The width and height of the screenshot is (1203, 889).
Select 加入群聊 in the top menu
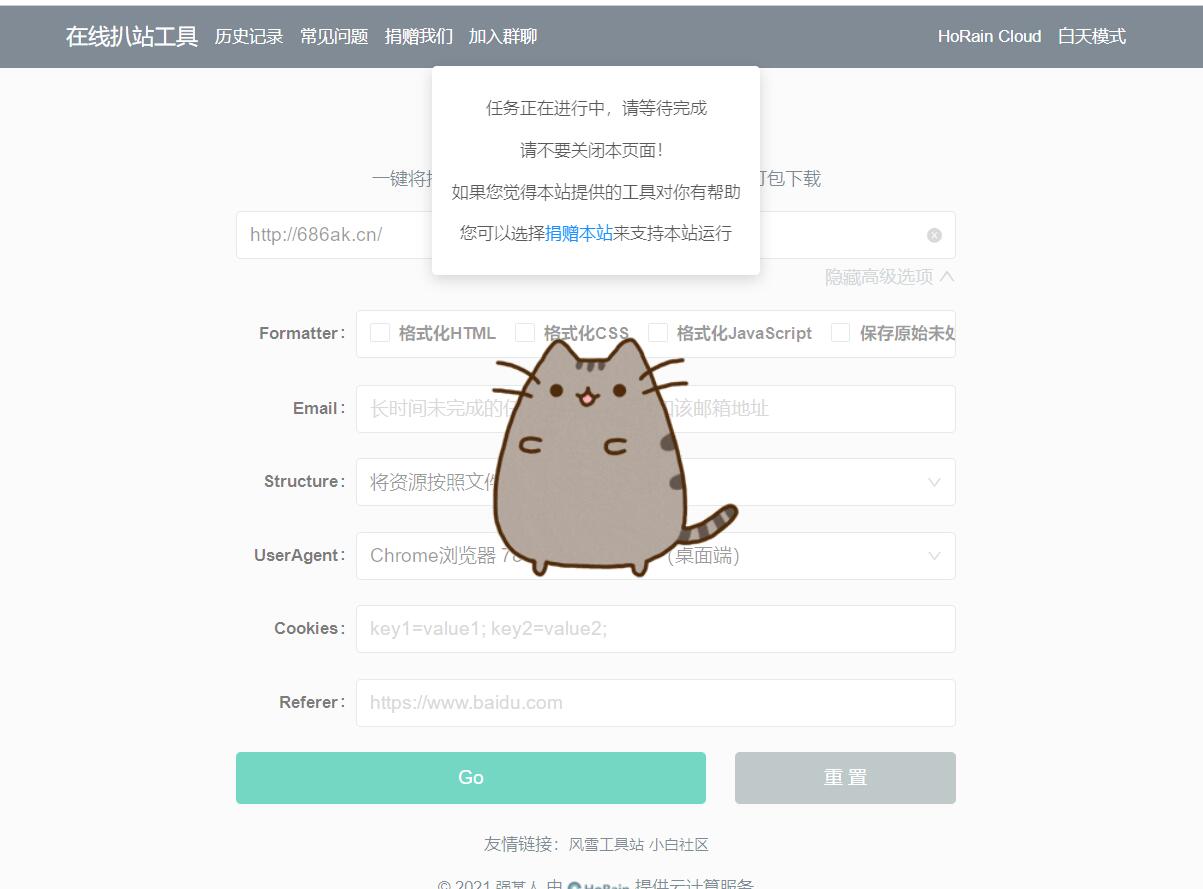pos(503,37)
